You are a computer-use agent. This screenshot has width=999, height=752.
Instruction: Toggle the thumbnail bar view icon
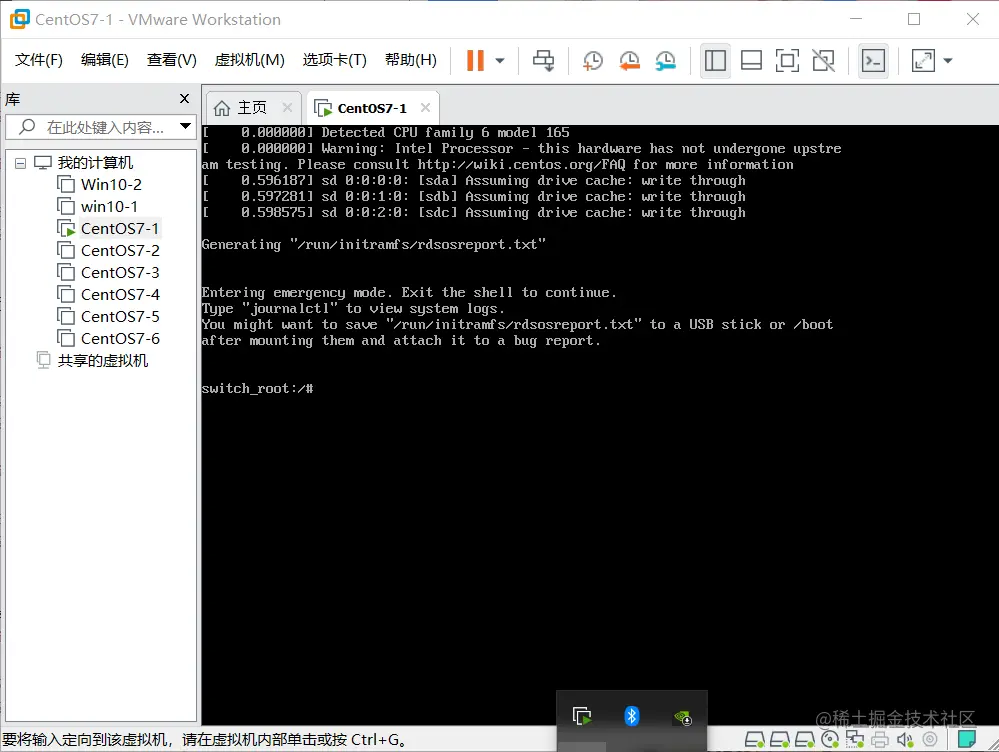pyautogui.click(x=751, y=61)
